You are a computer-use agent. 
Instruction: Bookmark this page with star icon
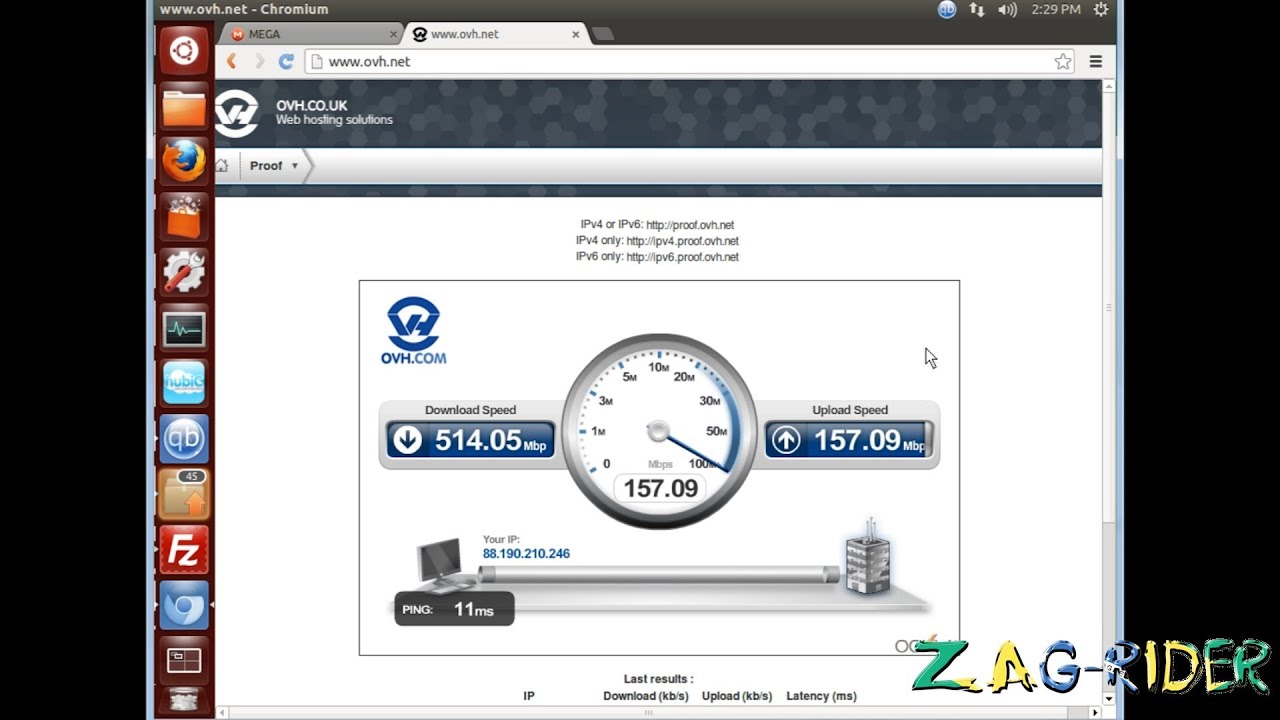pyautogui.click(x=1063, y=62)
